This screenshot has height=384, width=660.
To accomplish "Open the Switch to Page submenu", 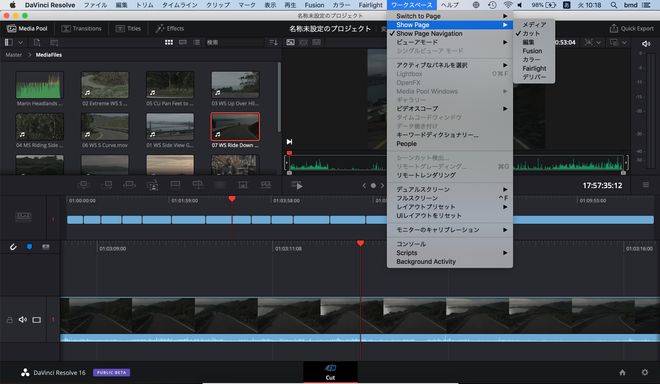I will [x=450, y=16].
